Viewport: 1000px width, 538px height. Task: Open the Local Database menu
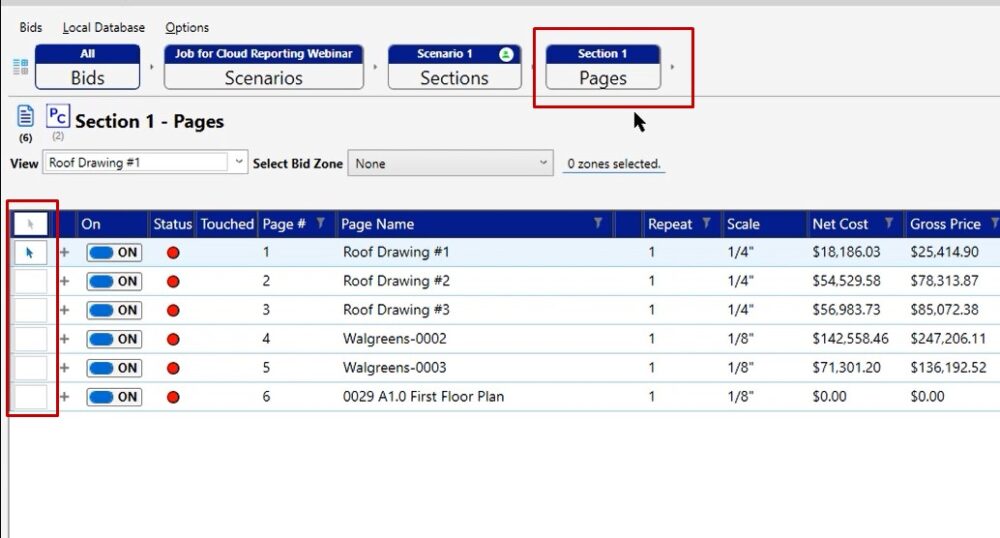click(x=103, y=28)
